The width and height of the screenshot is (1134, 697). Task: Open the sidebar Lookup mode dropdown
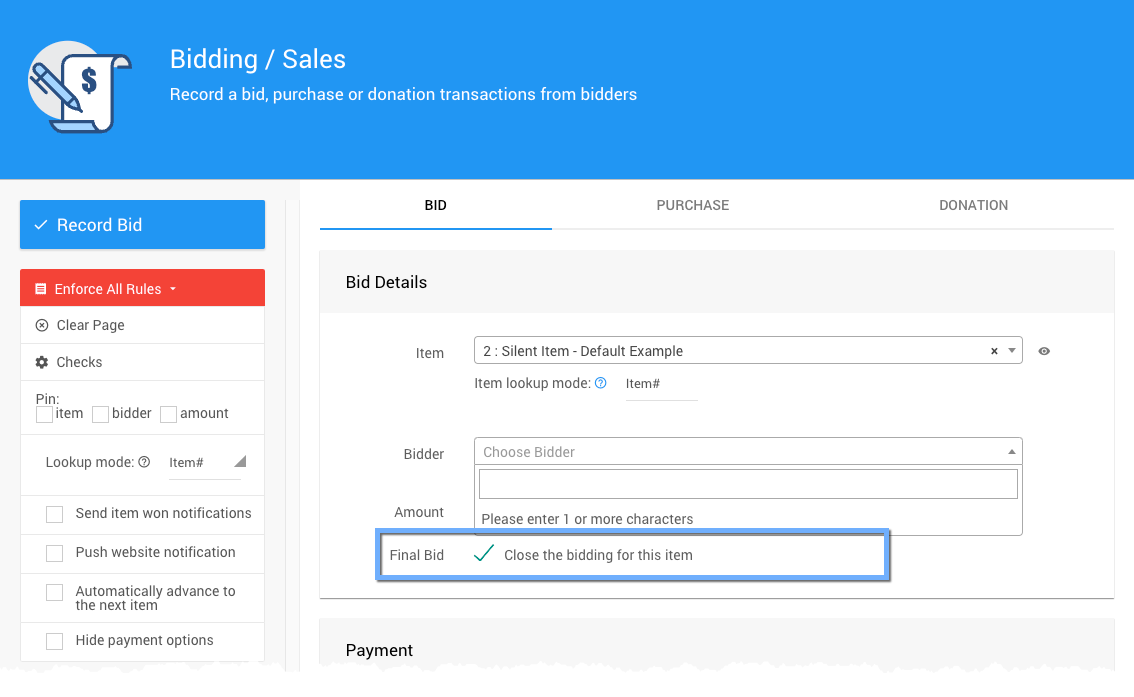tap(239, 462)
